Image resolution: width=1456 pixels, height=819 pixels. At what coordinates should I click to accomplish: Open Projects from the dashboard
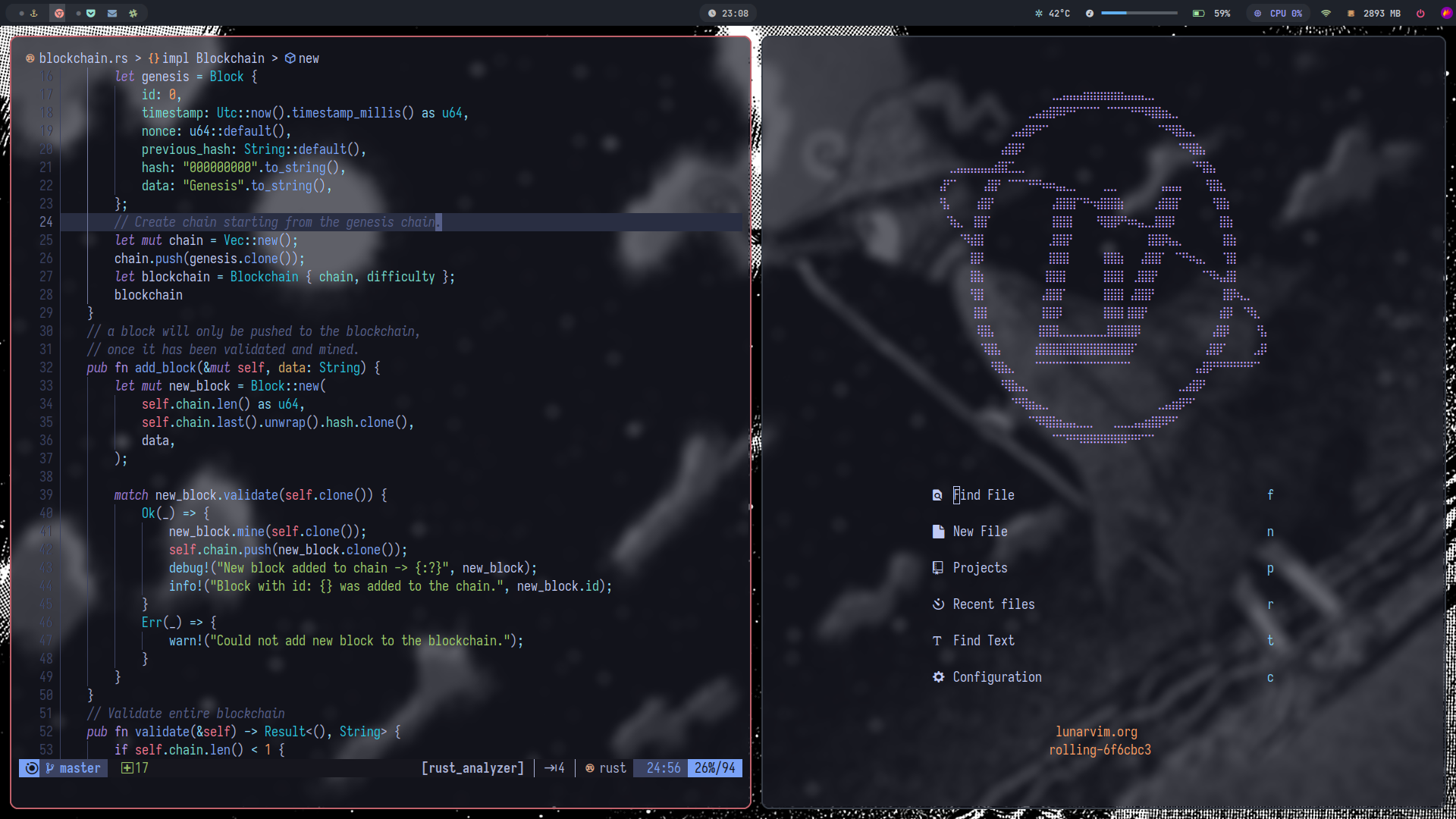[980, 568]
